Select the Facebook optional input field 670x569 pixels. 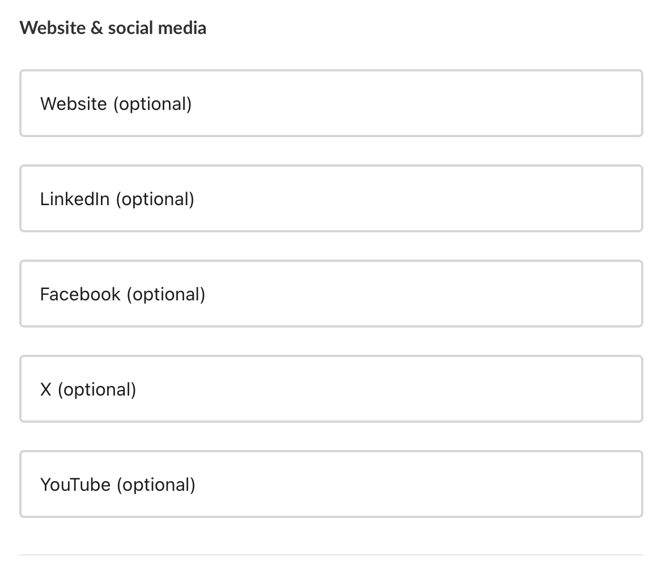pos(330,293)
